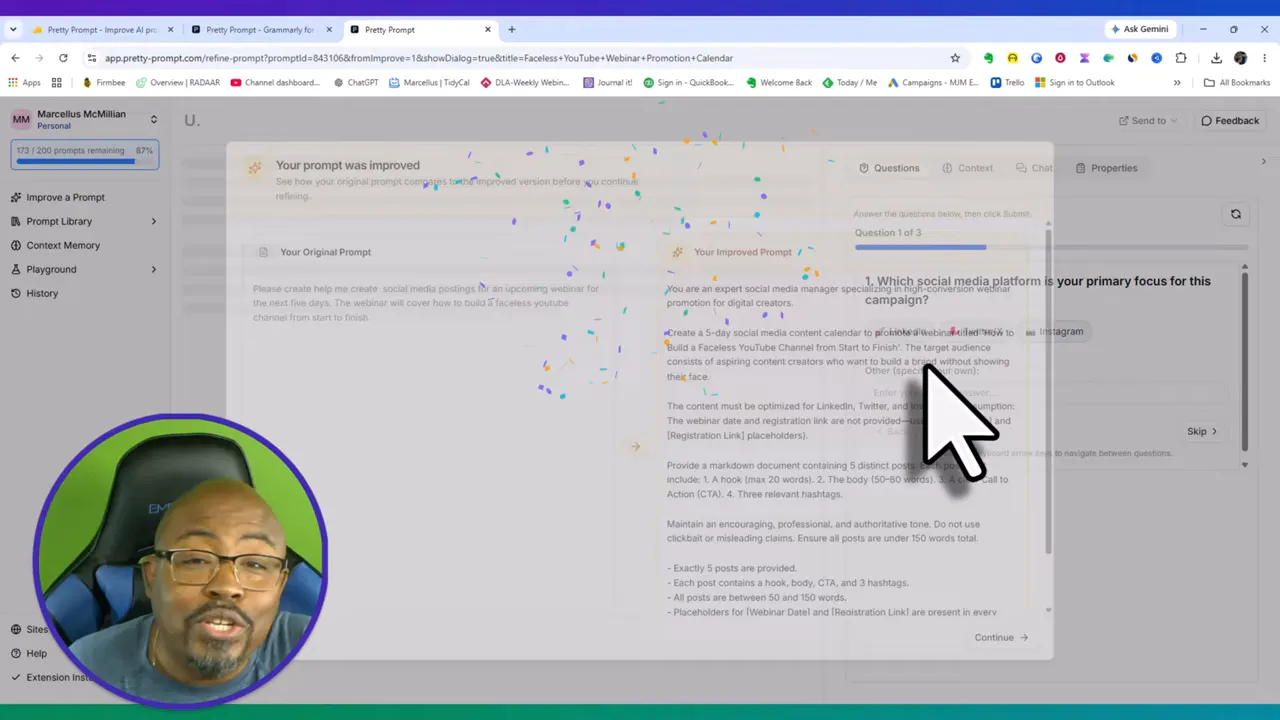Image resolution: width=1280 pixels, height=720 pixels.
Task: Click the questions panel vertical scrollbar
Action: pos(1245,365)
